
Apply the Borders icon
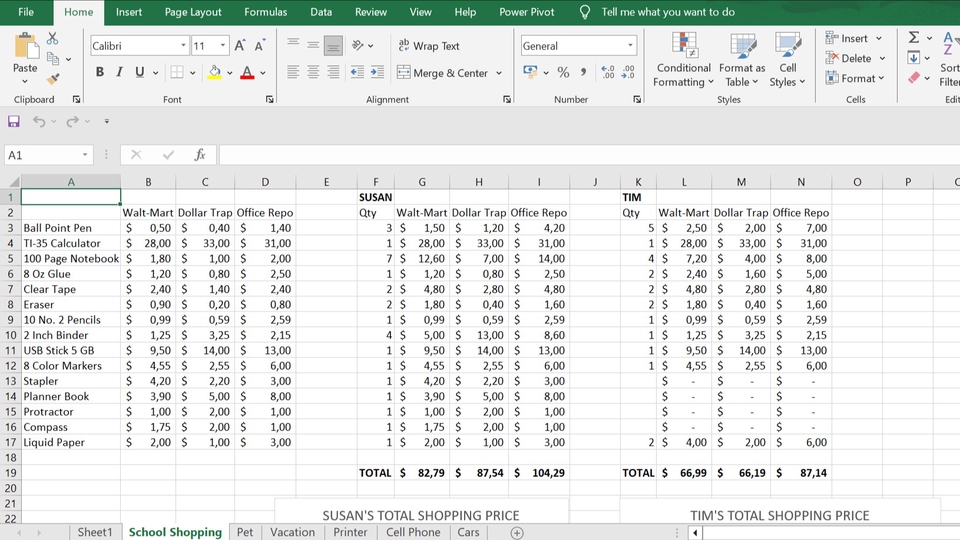[177, 72]
